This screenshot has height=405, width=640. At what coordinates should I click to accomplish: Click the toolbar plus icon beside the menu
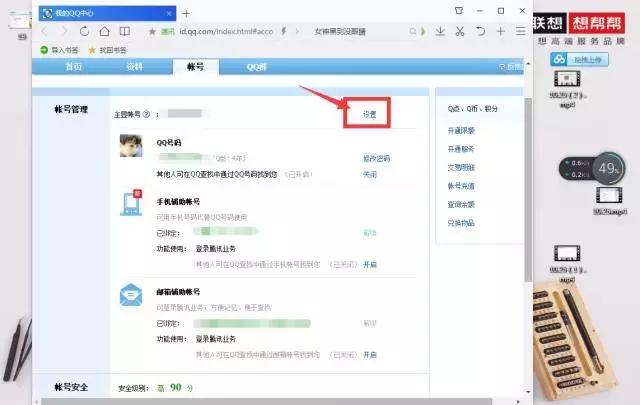[501, 31]
